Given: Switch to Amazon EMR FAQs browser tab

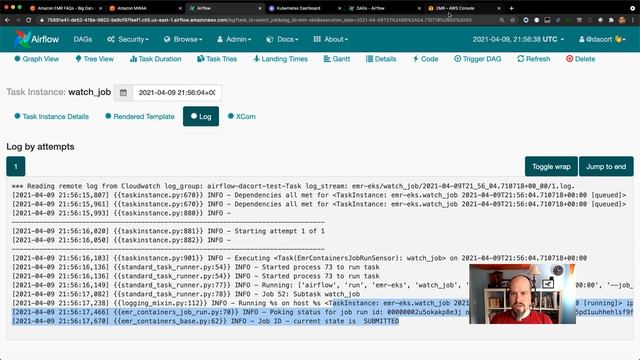Looking at the screenshot, I should coord(65,8).
